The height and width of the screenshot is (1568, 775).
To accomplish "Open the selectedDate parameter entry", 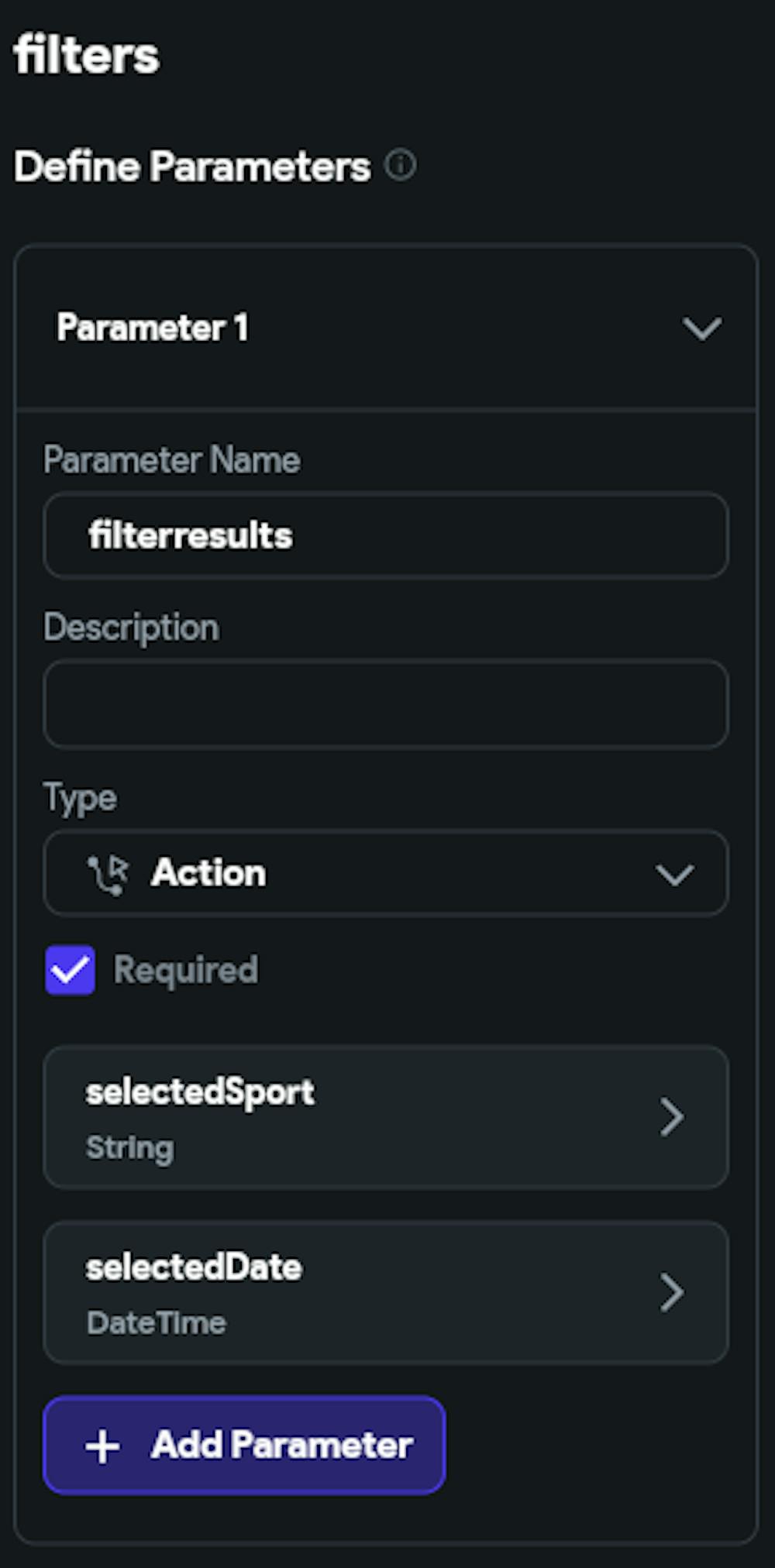I will pyautogui.click(x=386, y=1292).
